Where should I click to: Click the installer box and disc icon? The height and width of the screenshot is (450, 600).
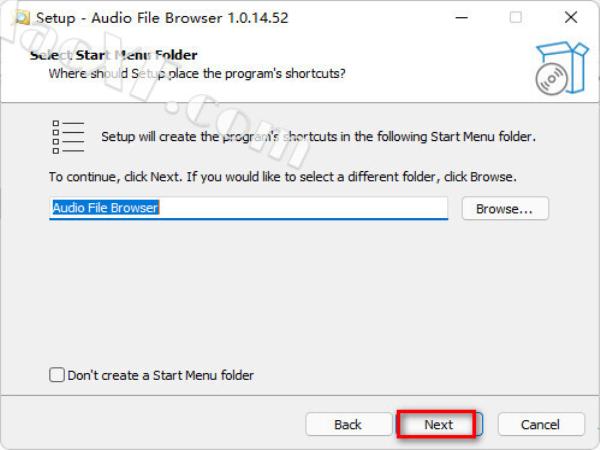coord(561,68)
